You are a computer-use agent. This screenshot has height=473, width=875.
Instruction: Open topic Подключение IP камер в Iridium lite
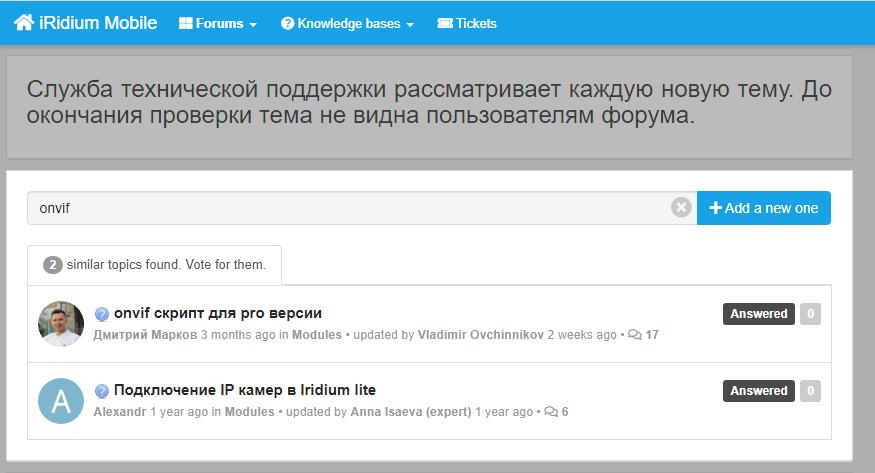pyautogui.click(x=244, y=390)
